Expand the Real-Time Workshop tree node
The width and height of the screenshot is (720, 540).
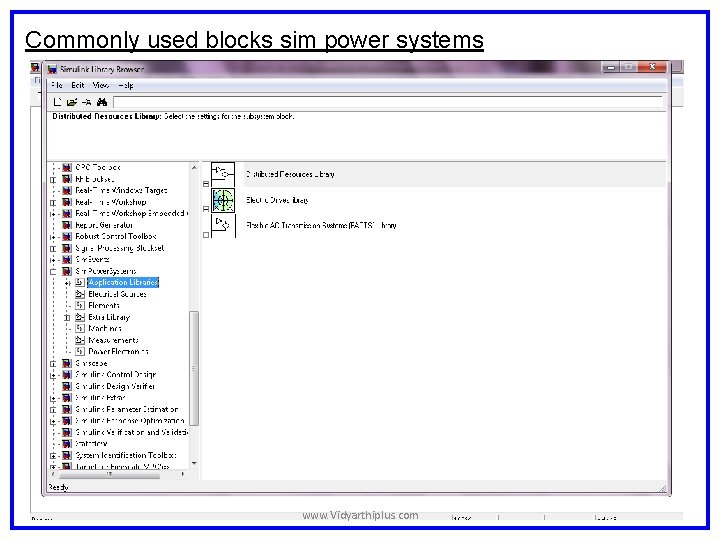[x=53, y=202]
